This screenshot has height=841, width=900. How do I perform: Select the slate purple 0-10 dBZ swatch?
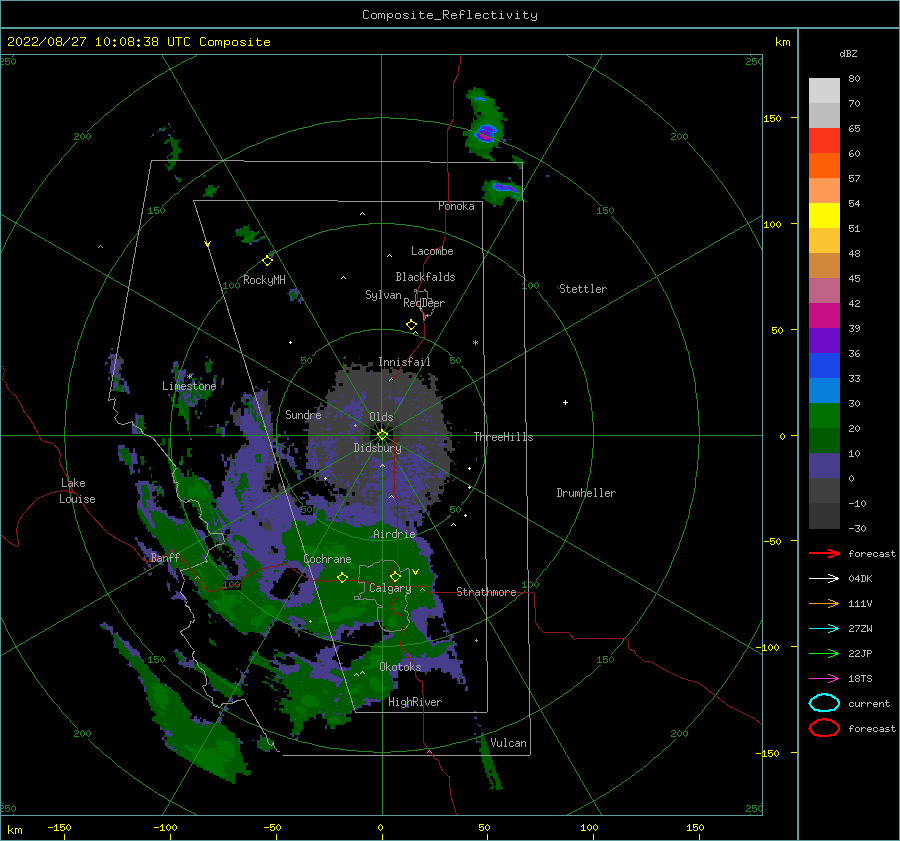click(x=824, y=466)
